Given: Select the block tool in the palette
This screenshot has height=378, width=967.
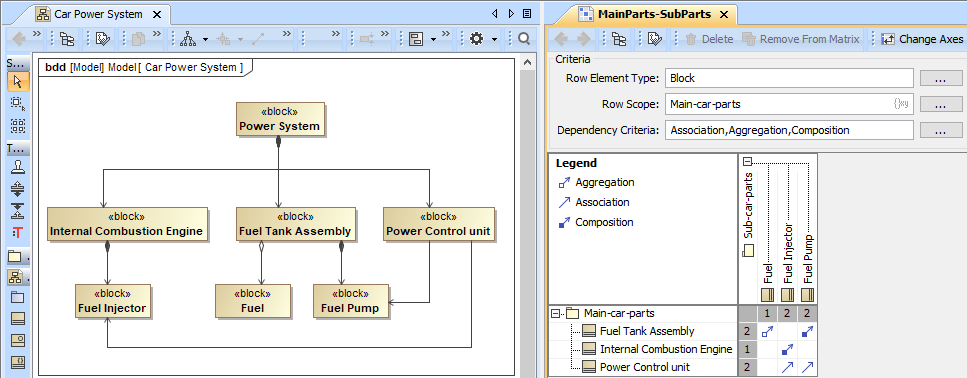Looking at the screenshot, I should tap(18, 319).
